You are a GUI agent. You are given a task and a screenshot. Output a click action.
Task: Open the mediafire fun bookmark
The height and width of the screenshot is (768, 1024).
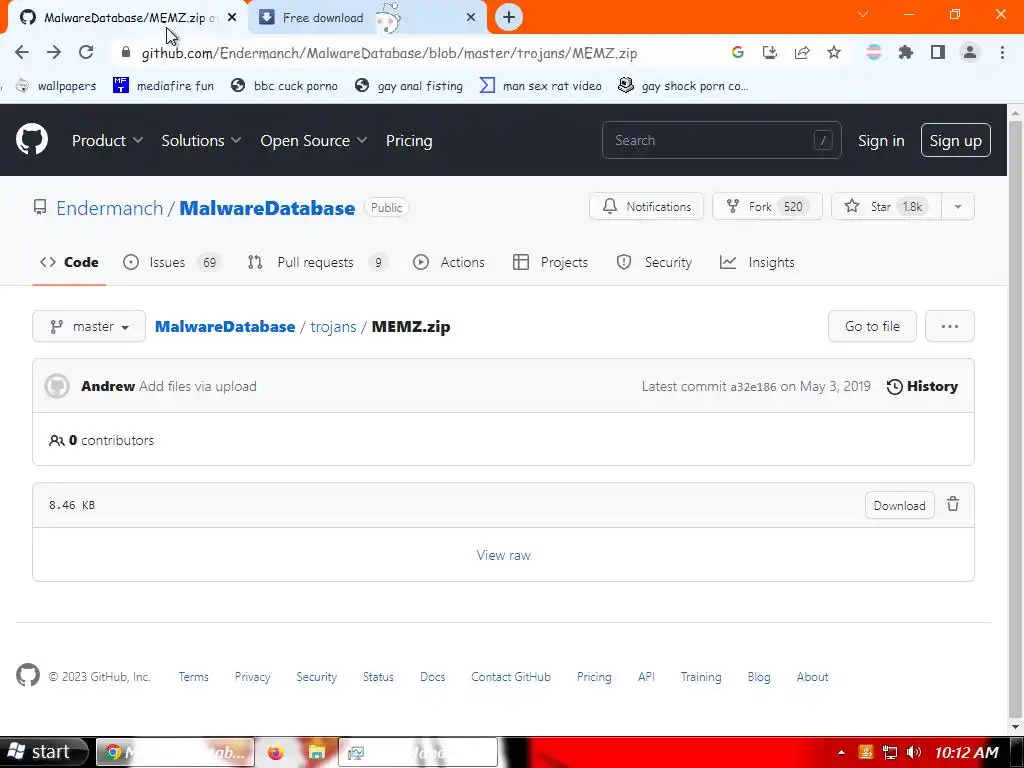point(163,86)
